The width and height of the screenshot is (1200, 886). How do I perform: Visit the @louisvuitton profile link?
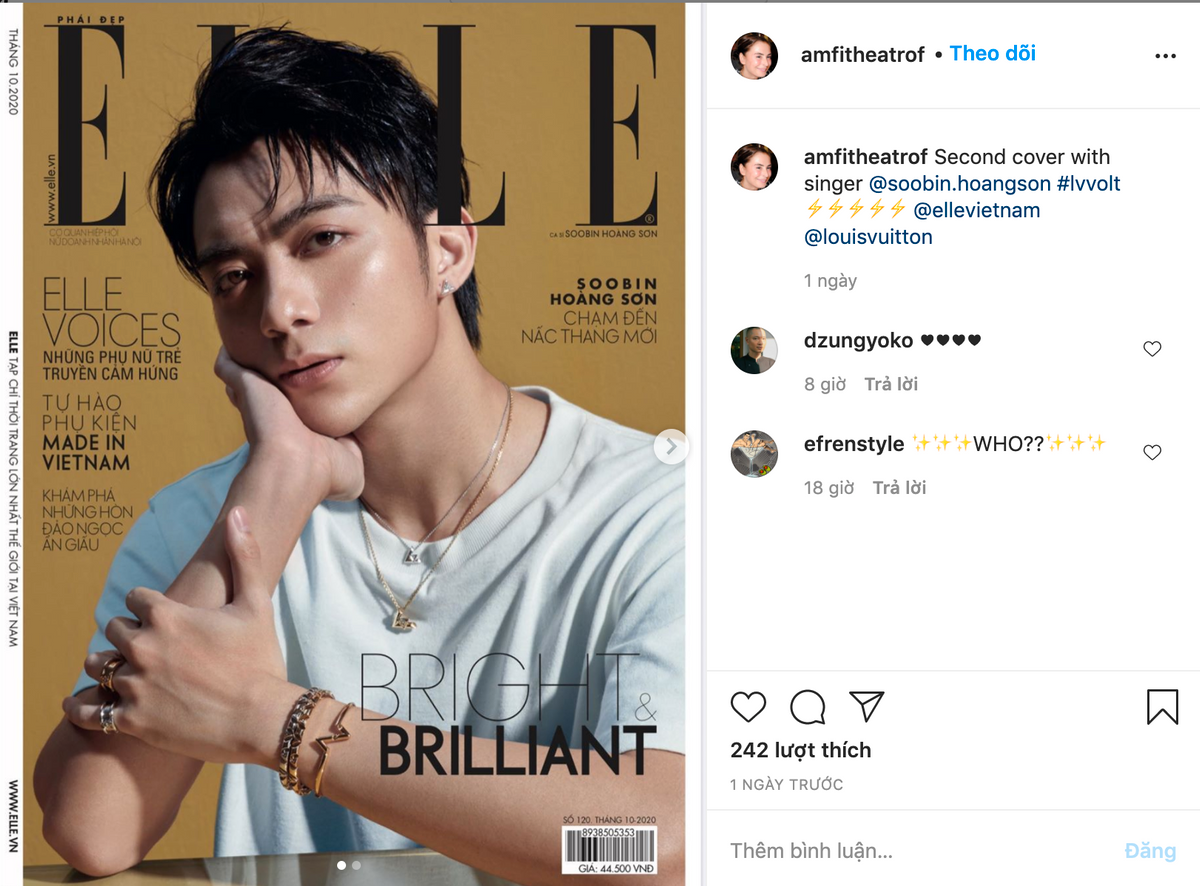pos(868,237)
